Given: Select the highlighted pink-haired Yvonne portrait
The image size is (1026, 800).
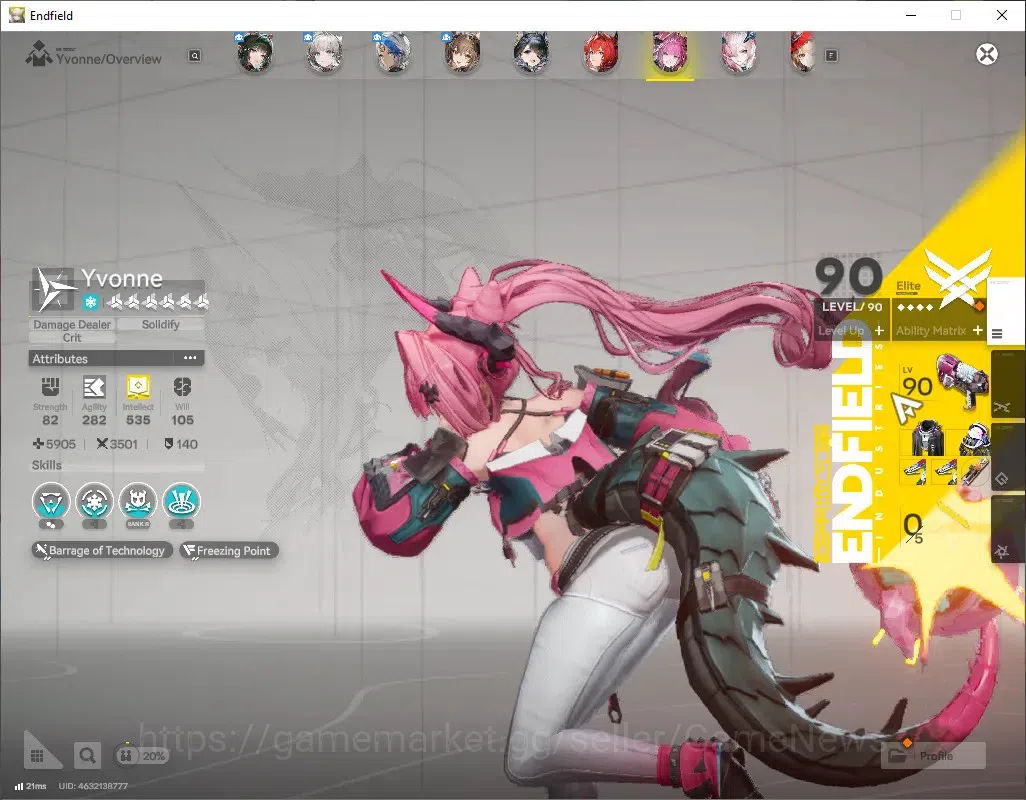Looking at the screenshot, I should pos(669,54).
